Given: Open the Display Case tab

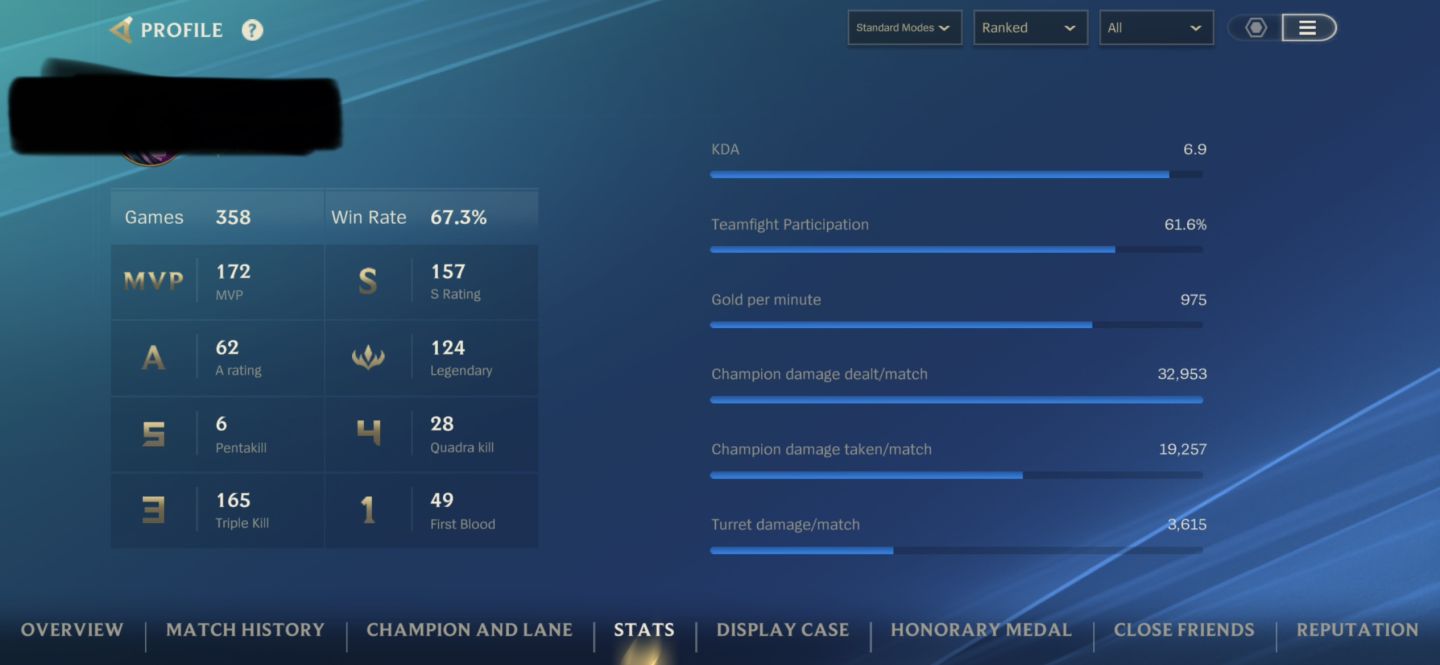Looking at the screenshot, I should click(783, 630).
